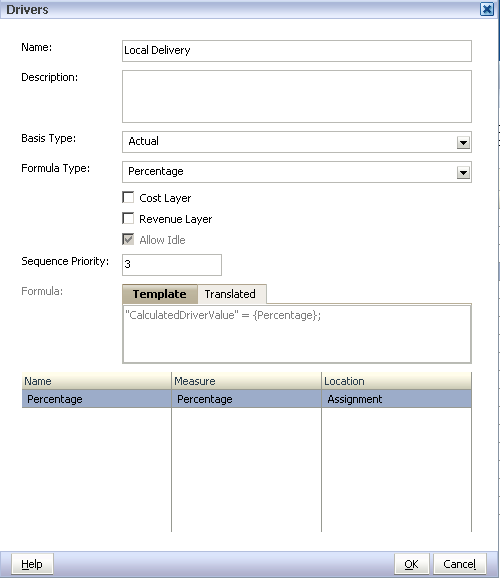Switch to the Translated formula tab

coord(232,294)
